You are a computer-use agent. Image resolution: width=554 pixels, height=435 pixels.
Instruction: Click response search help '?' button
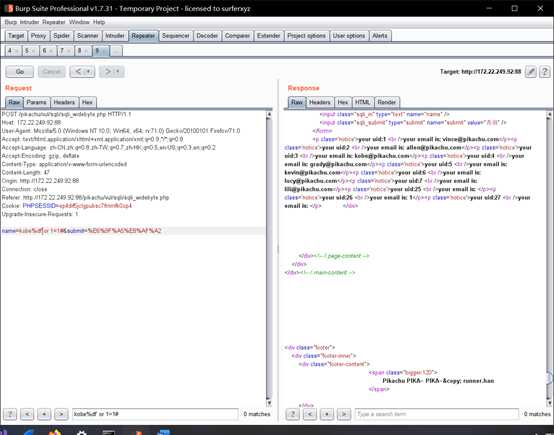293,414
